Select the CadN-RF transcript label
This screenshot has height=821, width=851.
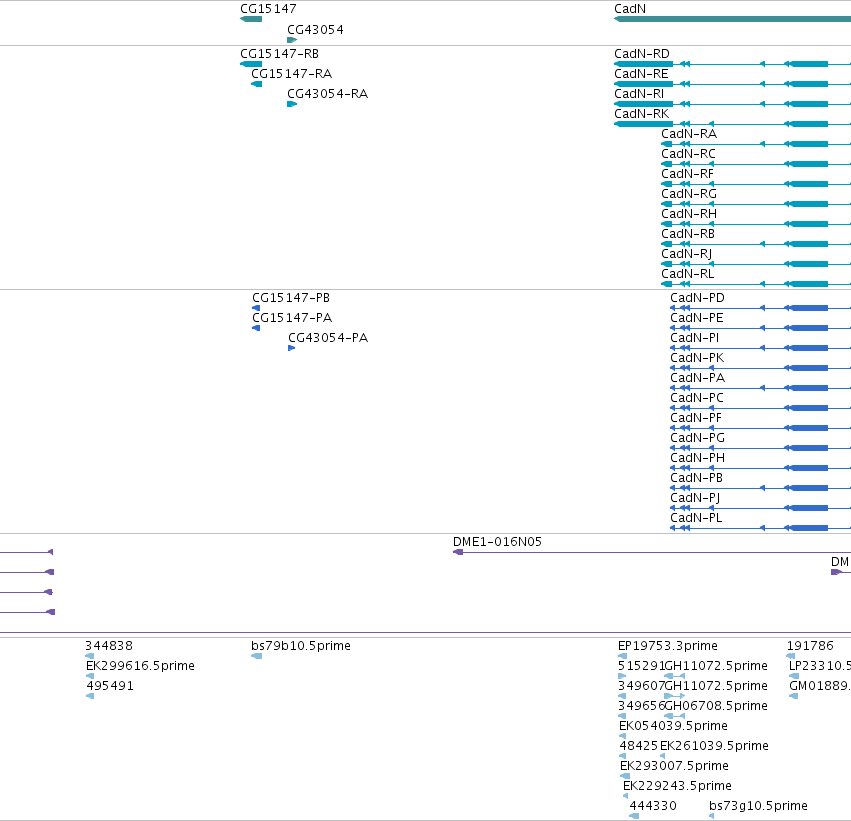[x=687, y=174]
